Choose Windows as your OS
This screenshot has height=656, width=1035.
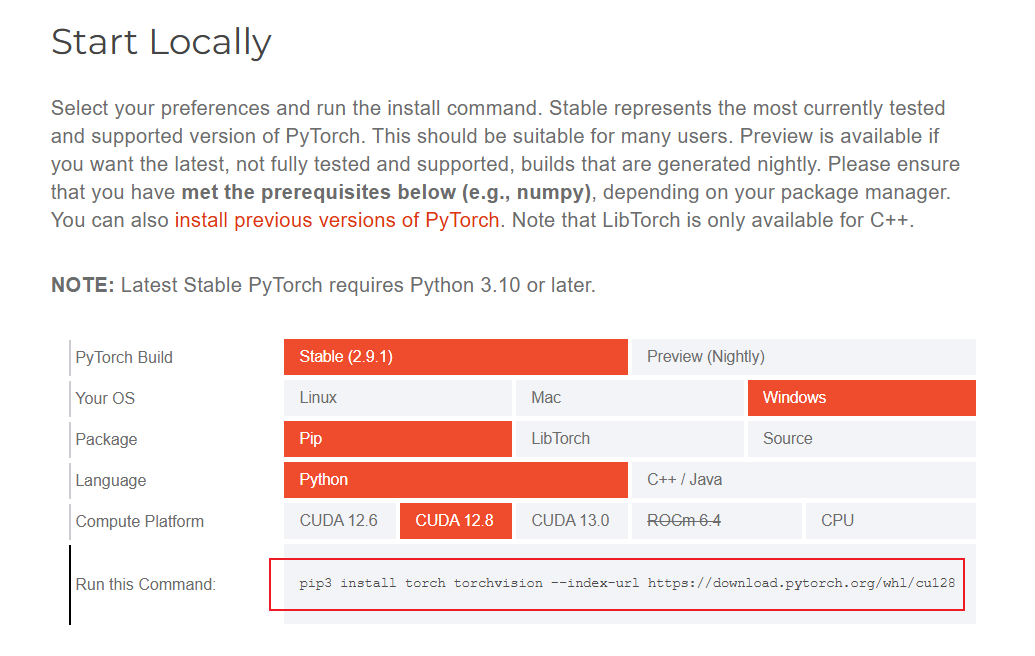click(x=861, y=398)
